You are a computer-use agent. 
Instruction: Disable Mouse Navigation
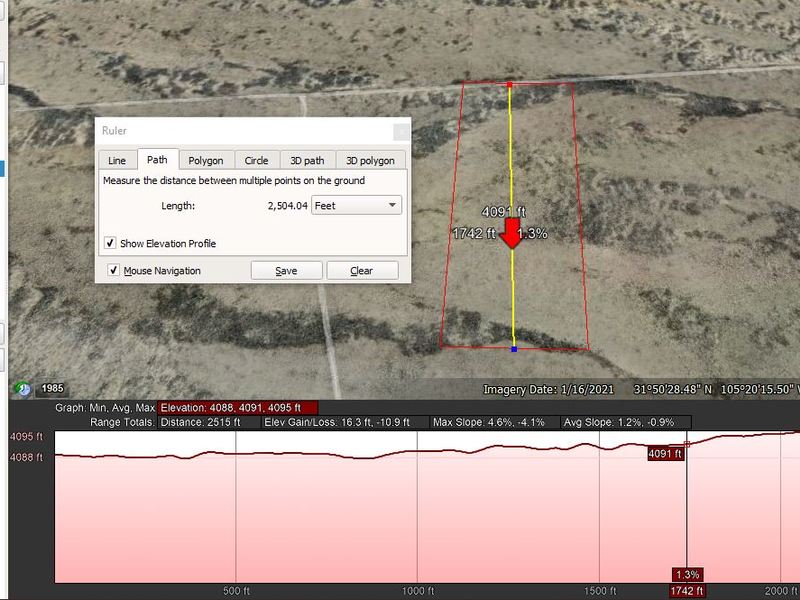click(113, 270)
